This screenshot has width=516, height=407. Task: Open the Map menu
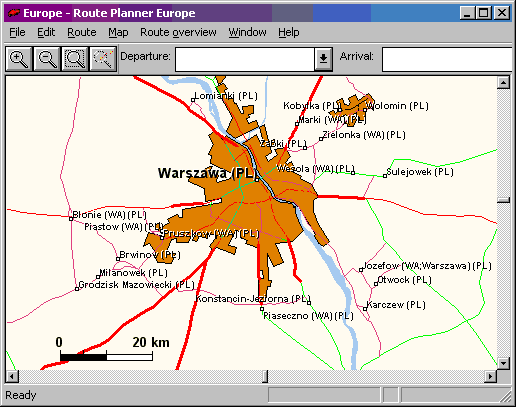coord(118,32)
